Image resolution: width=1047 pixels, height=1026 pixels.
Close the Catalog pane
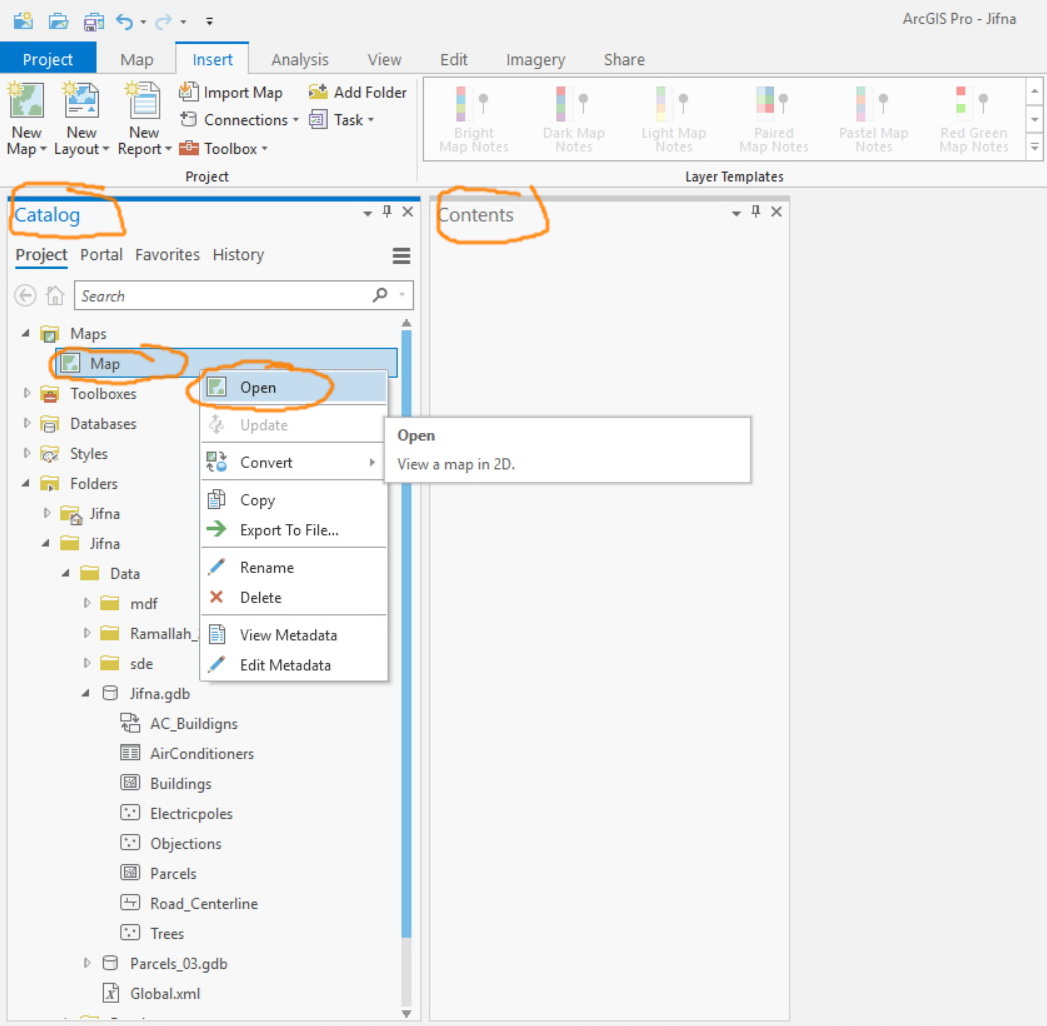tap(408, 212)
